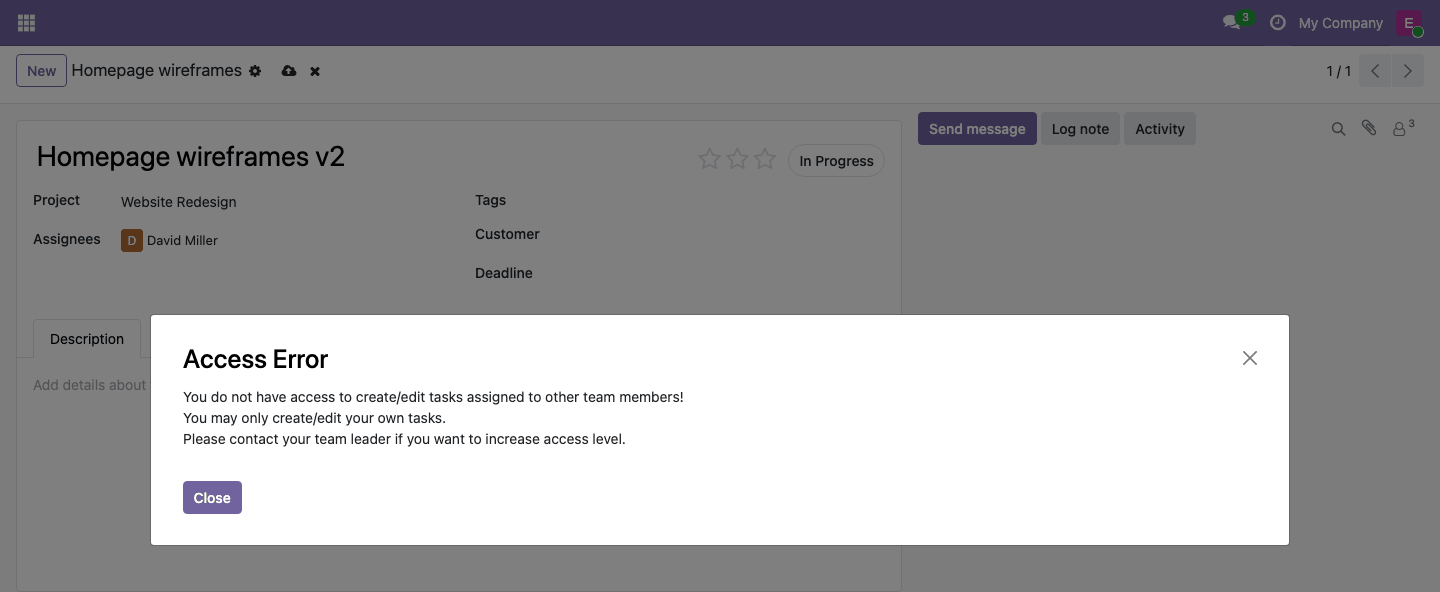Click the Homepage wireframes breadcrumb title
The height and width of the screenshot is (592, 1440).
(157, 71)
